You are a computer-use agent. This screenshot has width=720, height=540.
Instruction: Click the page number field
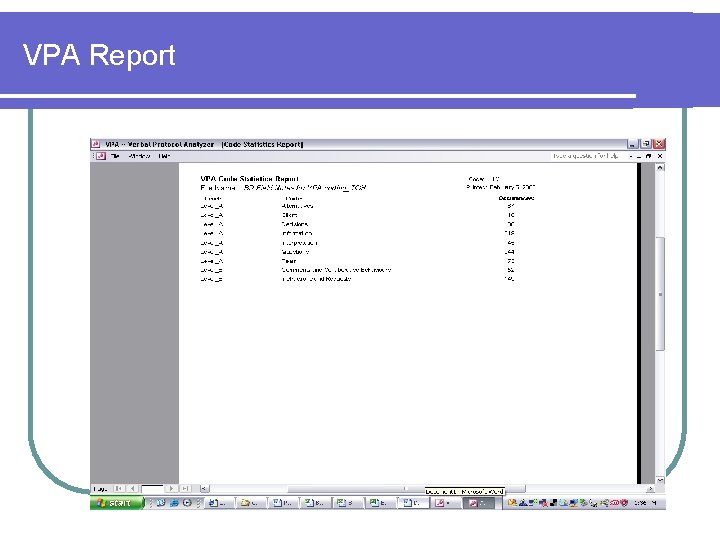click(x=152, y=489)
